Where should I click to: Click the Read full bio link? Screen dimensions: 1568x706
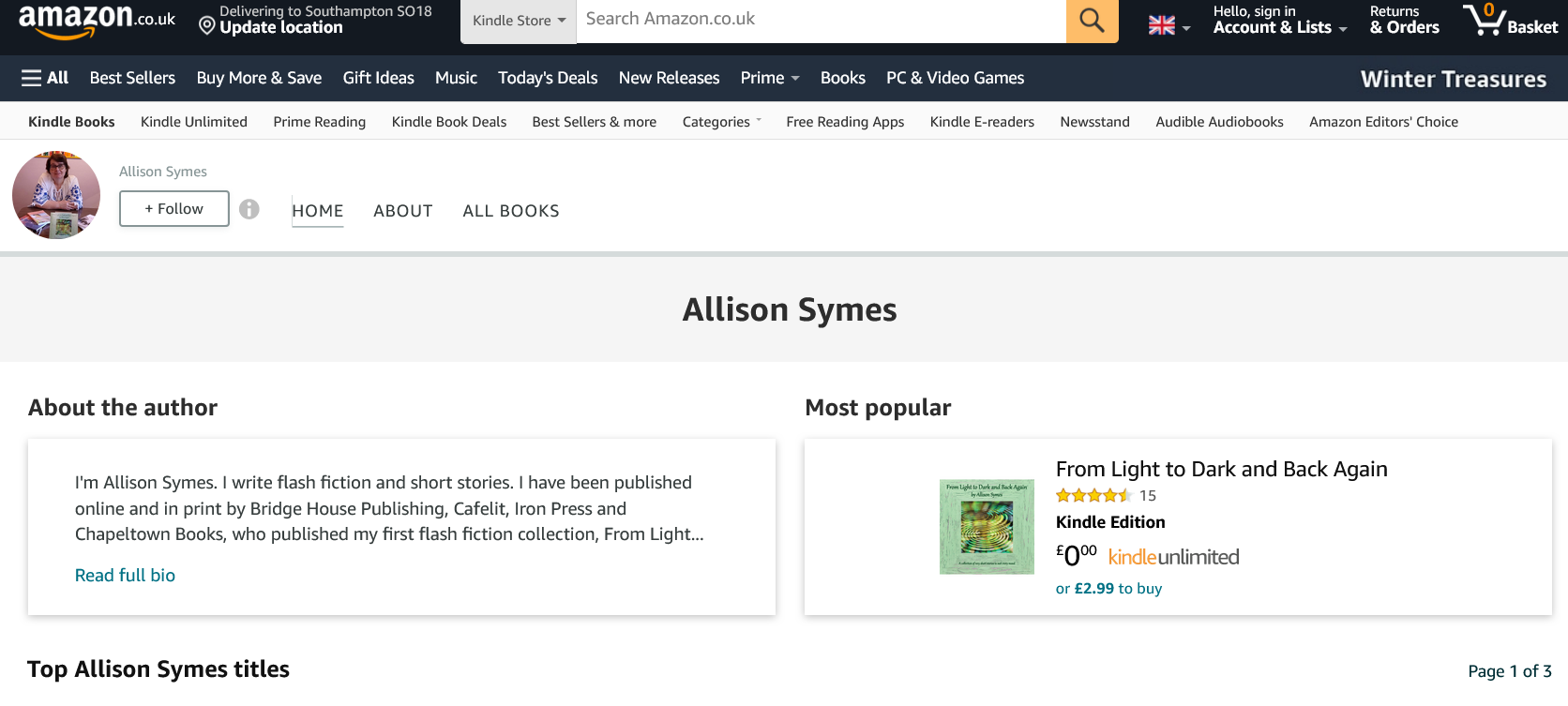coord(125,575)
